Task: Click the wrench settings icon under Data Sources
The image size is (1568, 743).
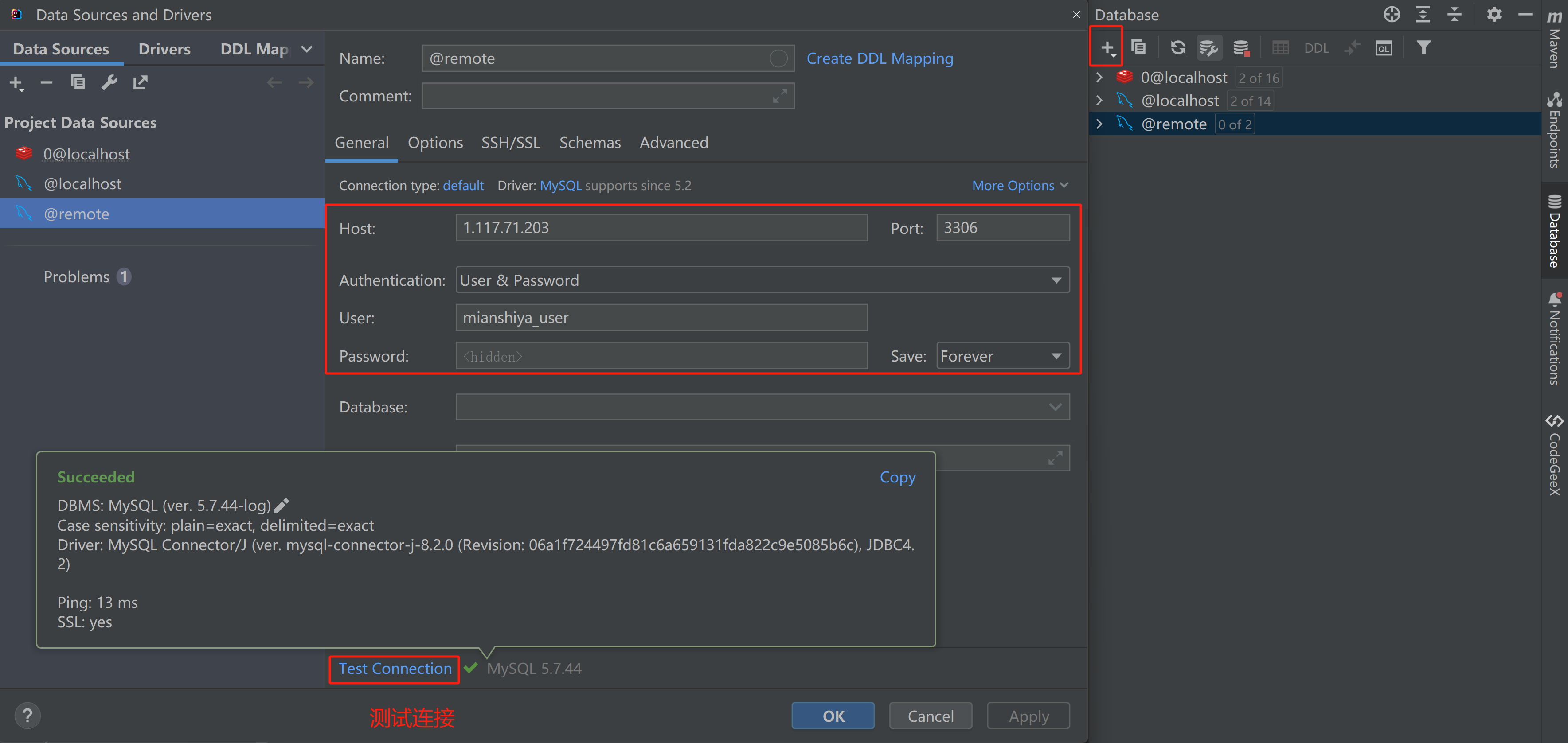Action: 109,82
